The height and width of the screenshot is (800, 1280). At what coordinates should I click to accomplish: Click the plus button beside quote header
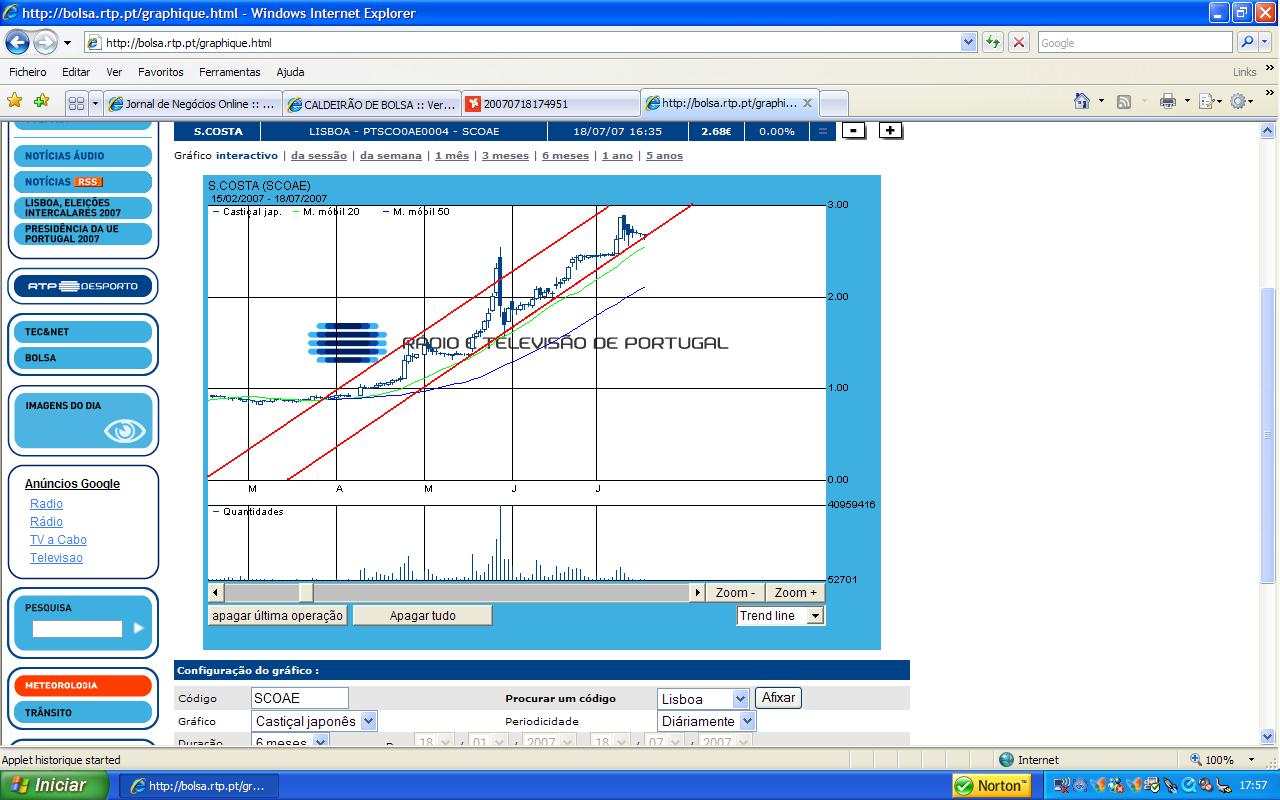(x=890, y=131)
